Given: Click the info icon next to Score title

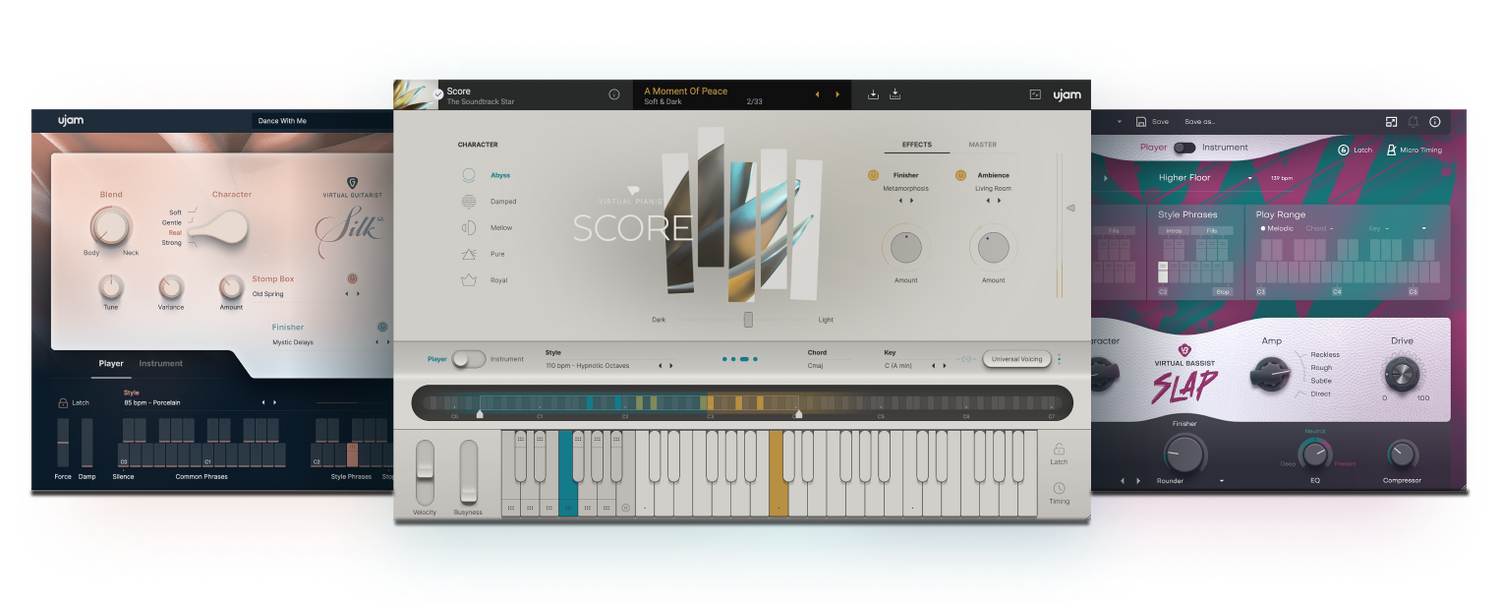Looking at the screenshot, I should pos(614,95).
